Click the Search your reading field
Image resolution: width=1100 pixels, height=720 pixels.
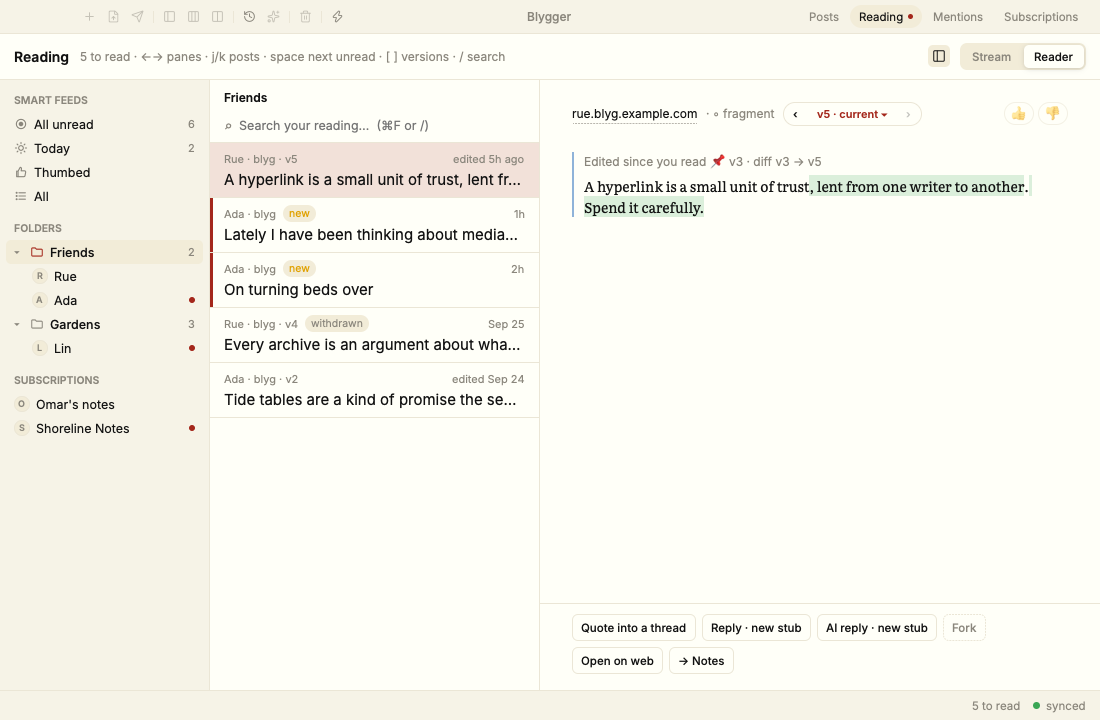[x=374, y=126]
